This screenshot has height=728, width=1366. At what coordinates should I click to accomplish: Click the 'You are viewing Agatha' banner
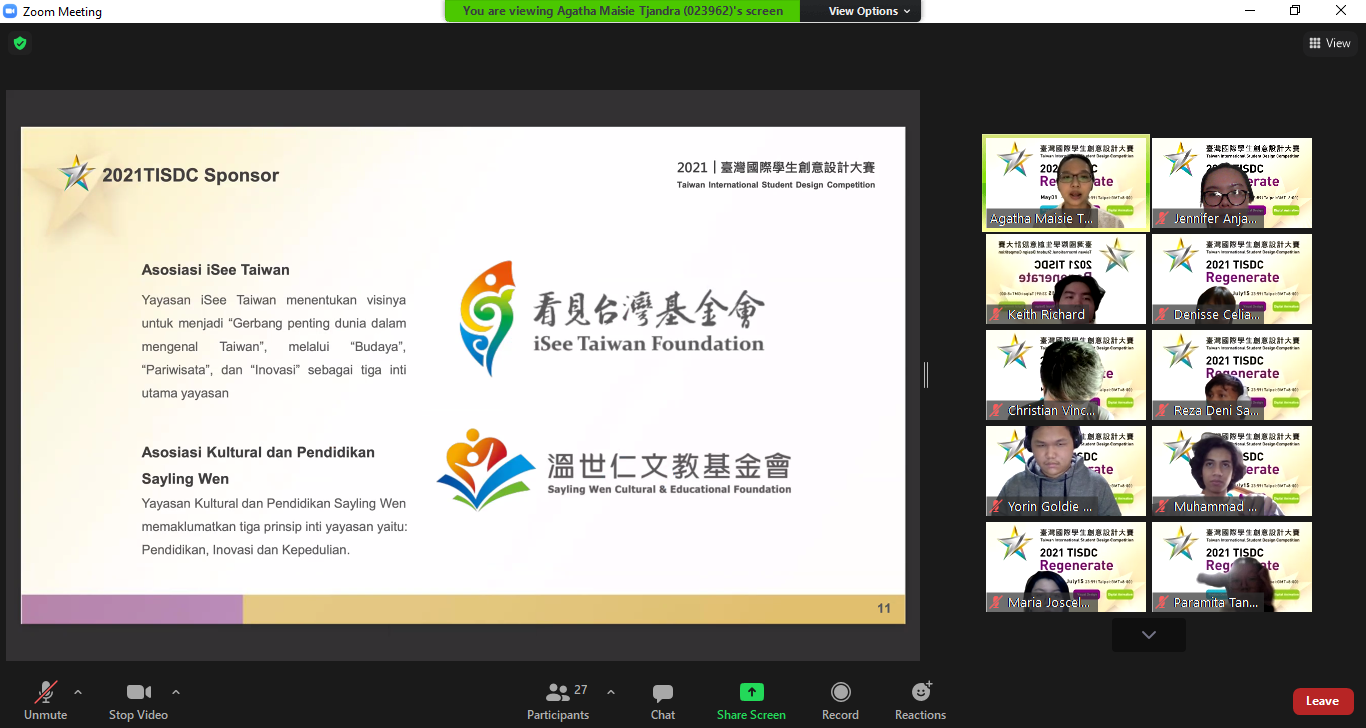coord(621,11)
